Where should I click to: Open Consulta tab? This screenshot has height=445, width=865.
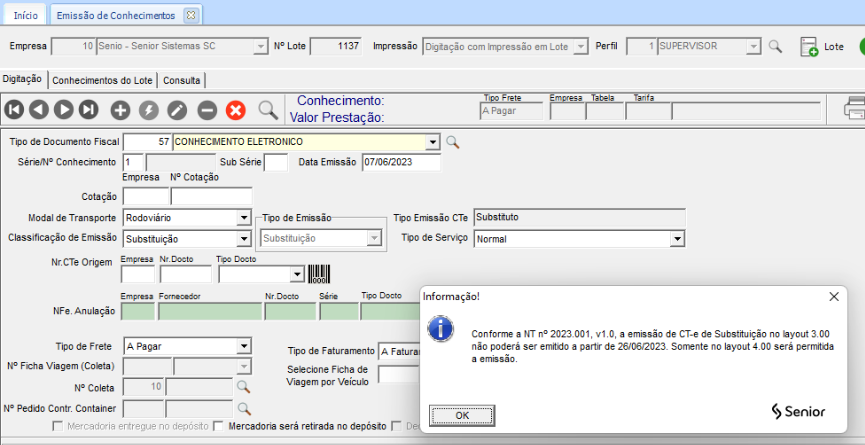click(x=181, y=81)
